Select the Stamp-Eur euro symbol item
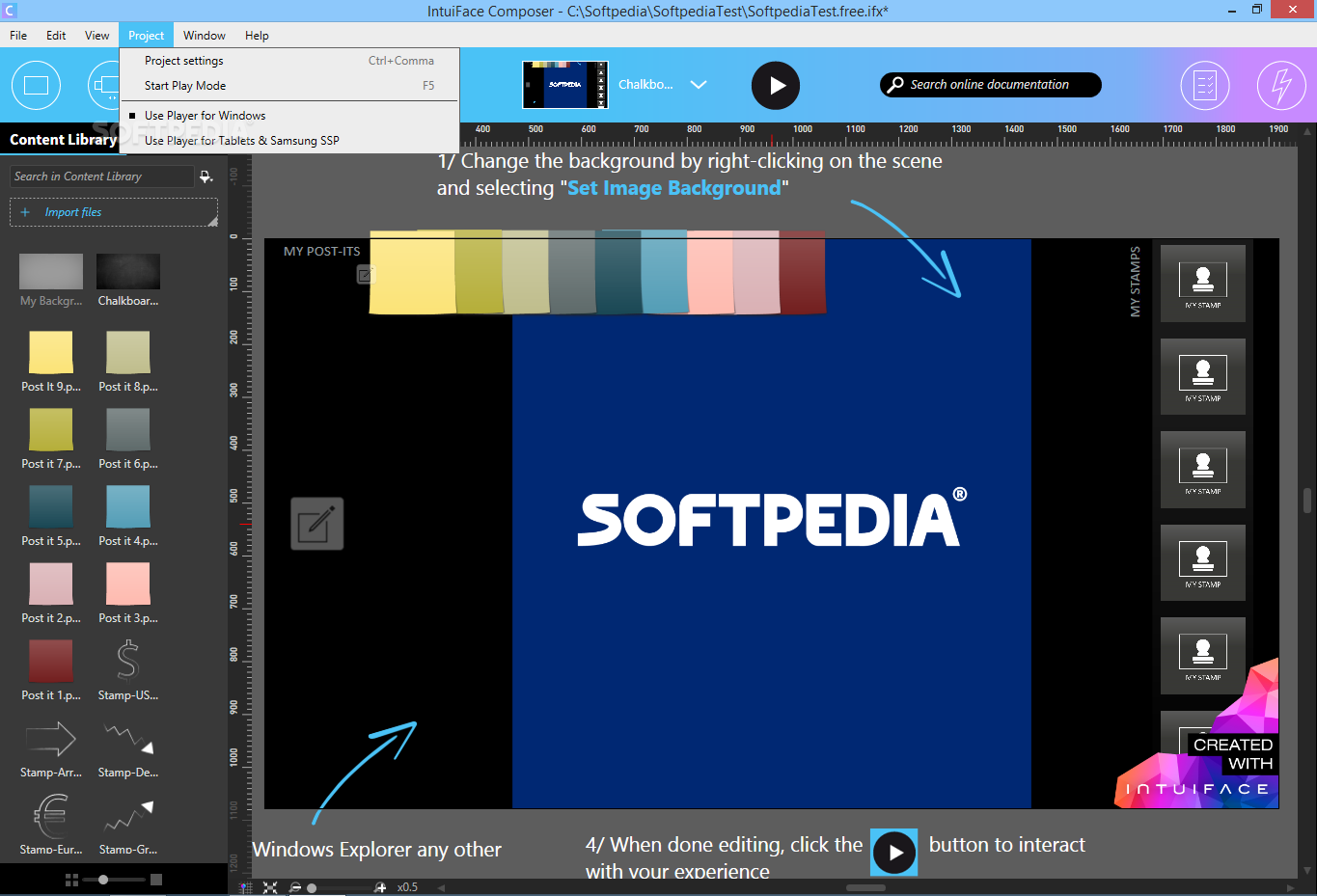Viewport: 1317px width, 896px height. click(x=51, y=824)
